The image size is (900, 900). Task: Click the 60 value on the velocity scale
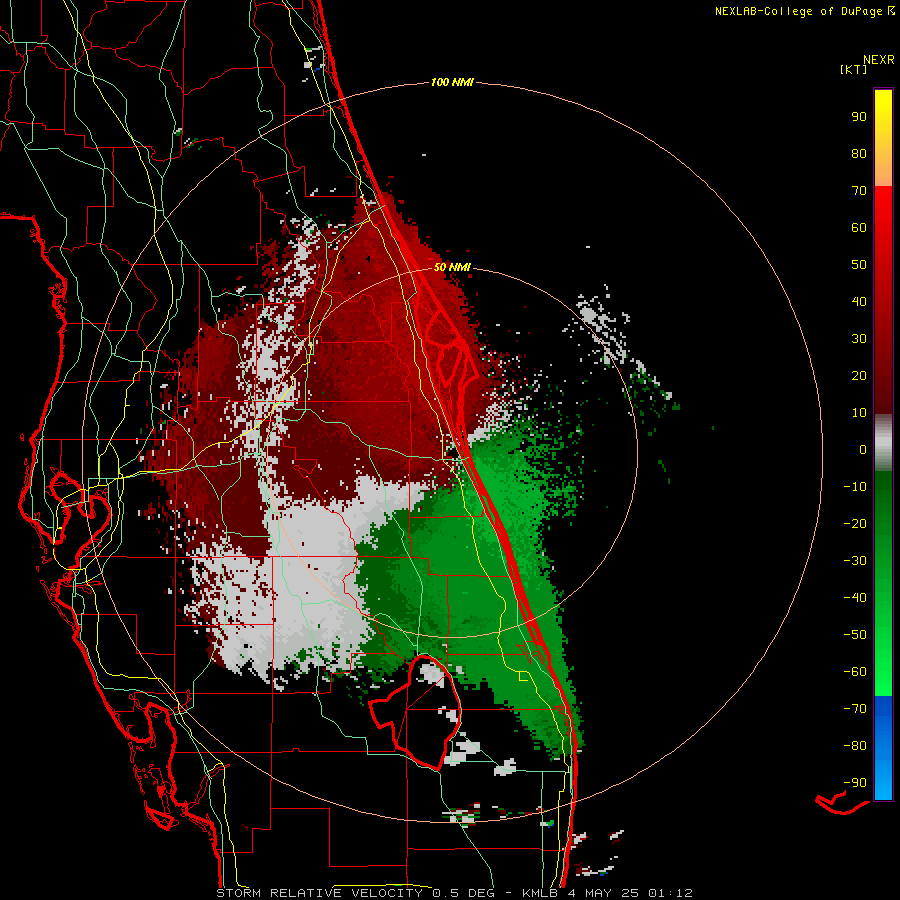pyautogui.click(x=859, y=227)
